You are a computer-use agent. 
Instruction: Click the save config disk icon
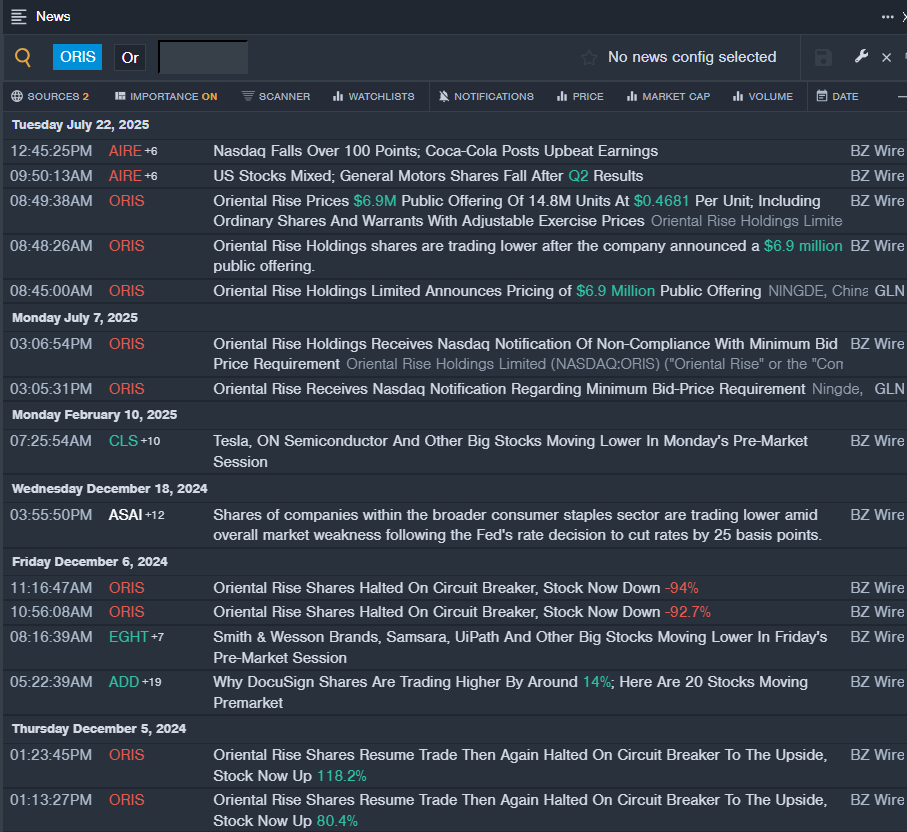[823, 57]
